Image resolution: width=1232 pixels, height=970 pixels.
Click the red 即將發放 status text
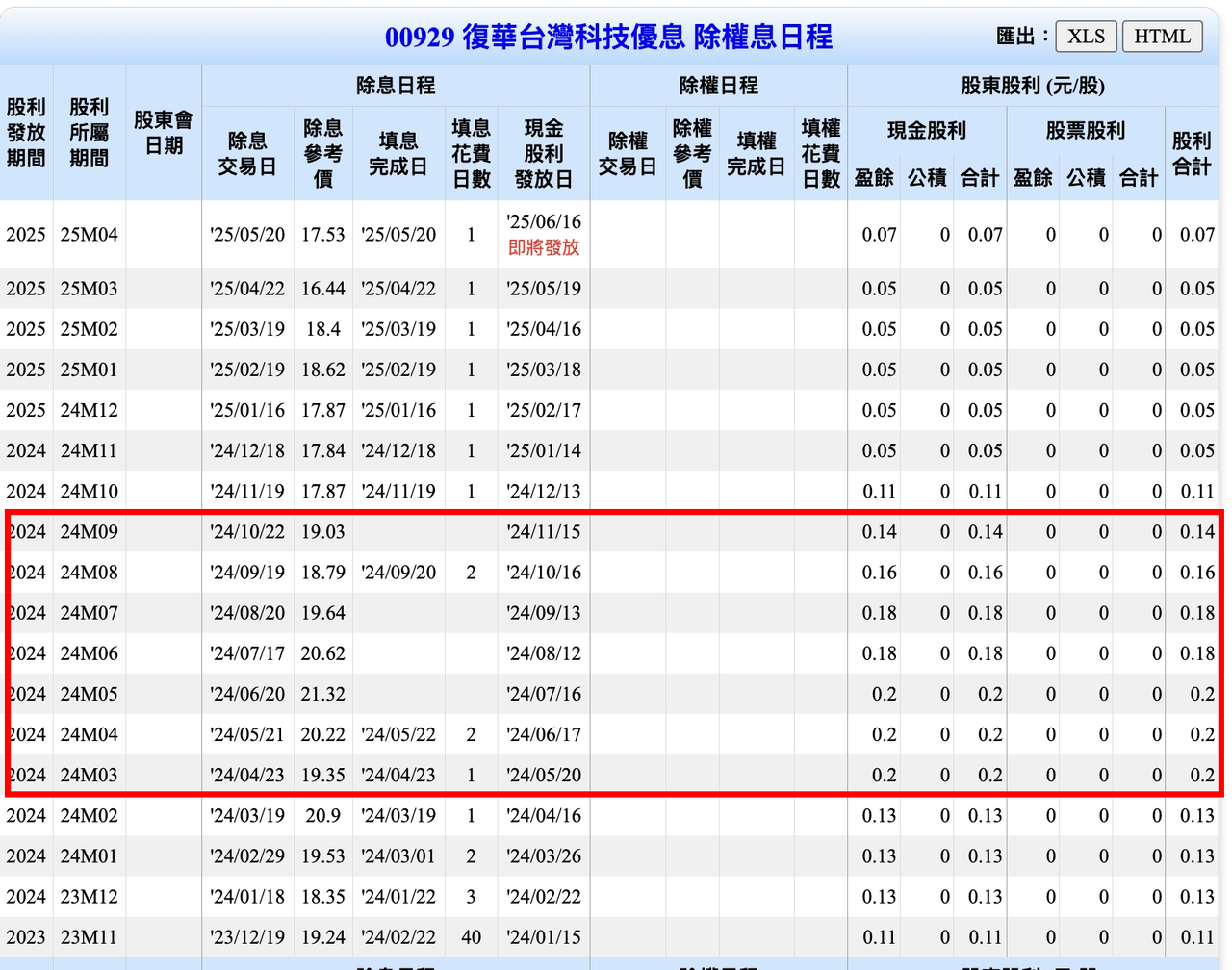pyautogui.click(x=544, y=247)
